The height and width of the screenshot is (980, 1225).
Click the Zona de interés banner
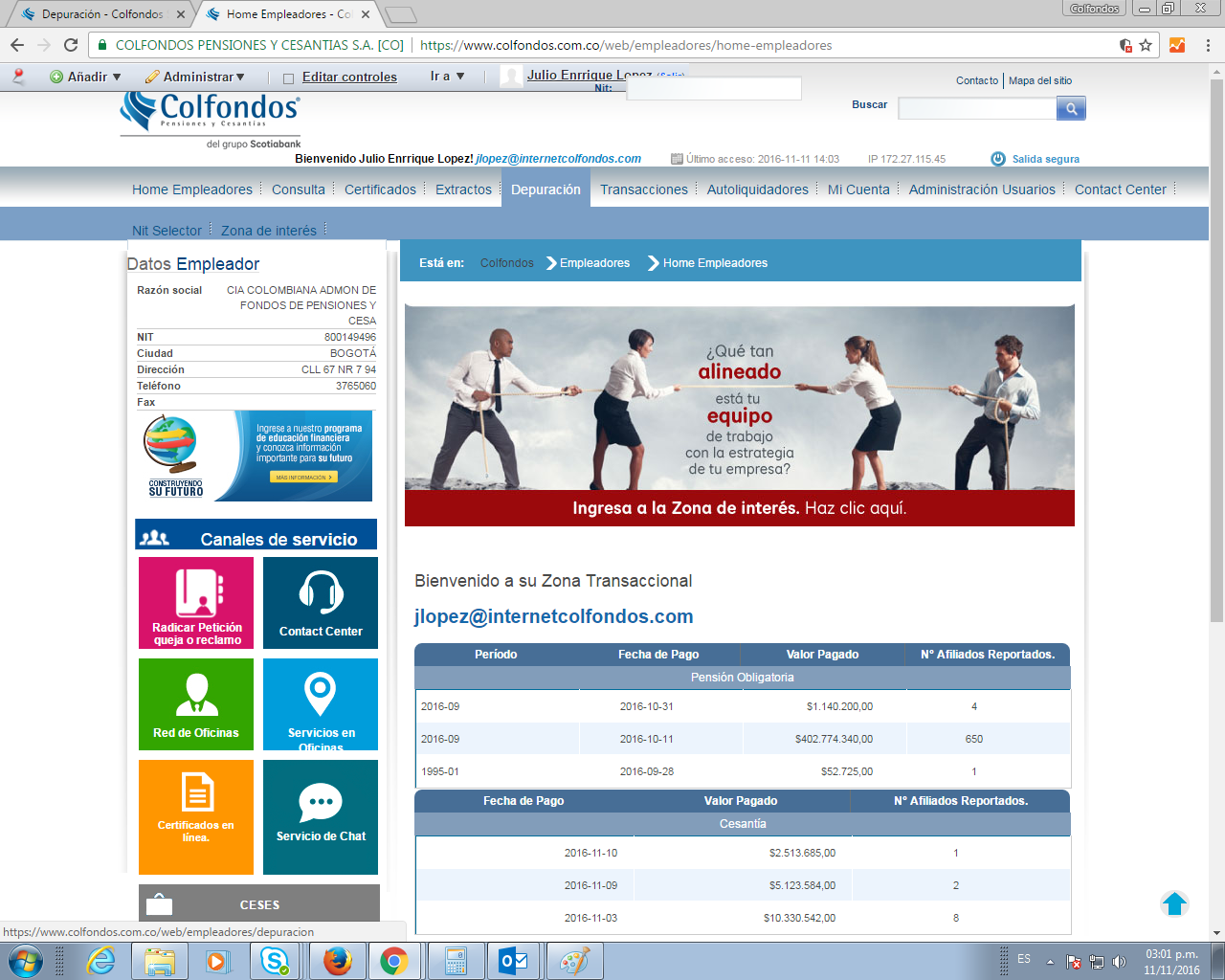click(x=739, y=508)
